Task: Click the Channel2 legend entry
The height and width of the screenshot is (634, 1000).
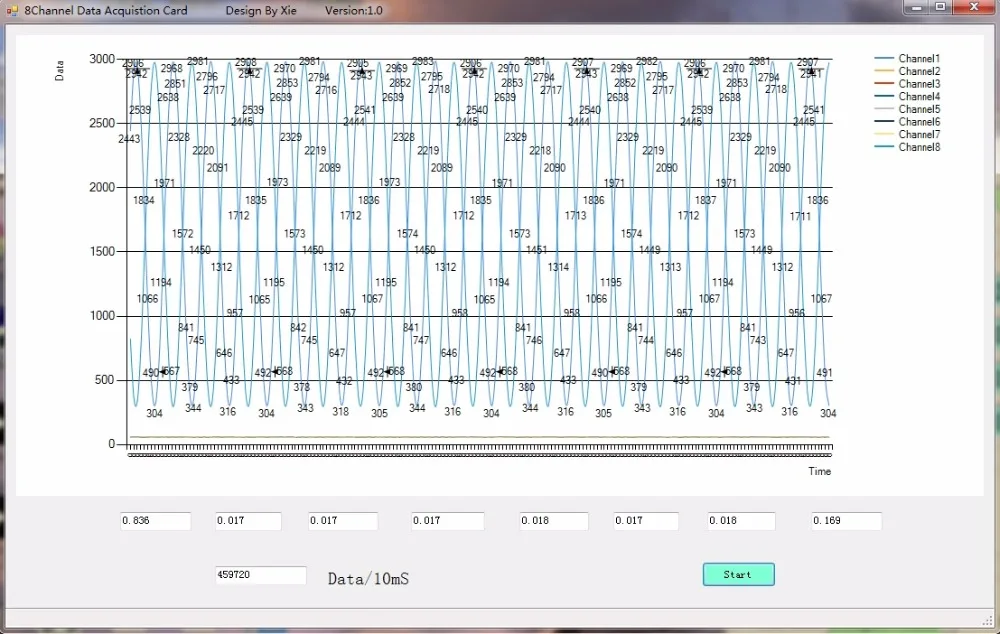Action: (x=907, y=71)
